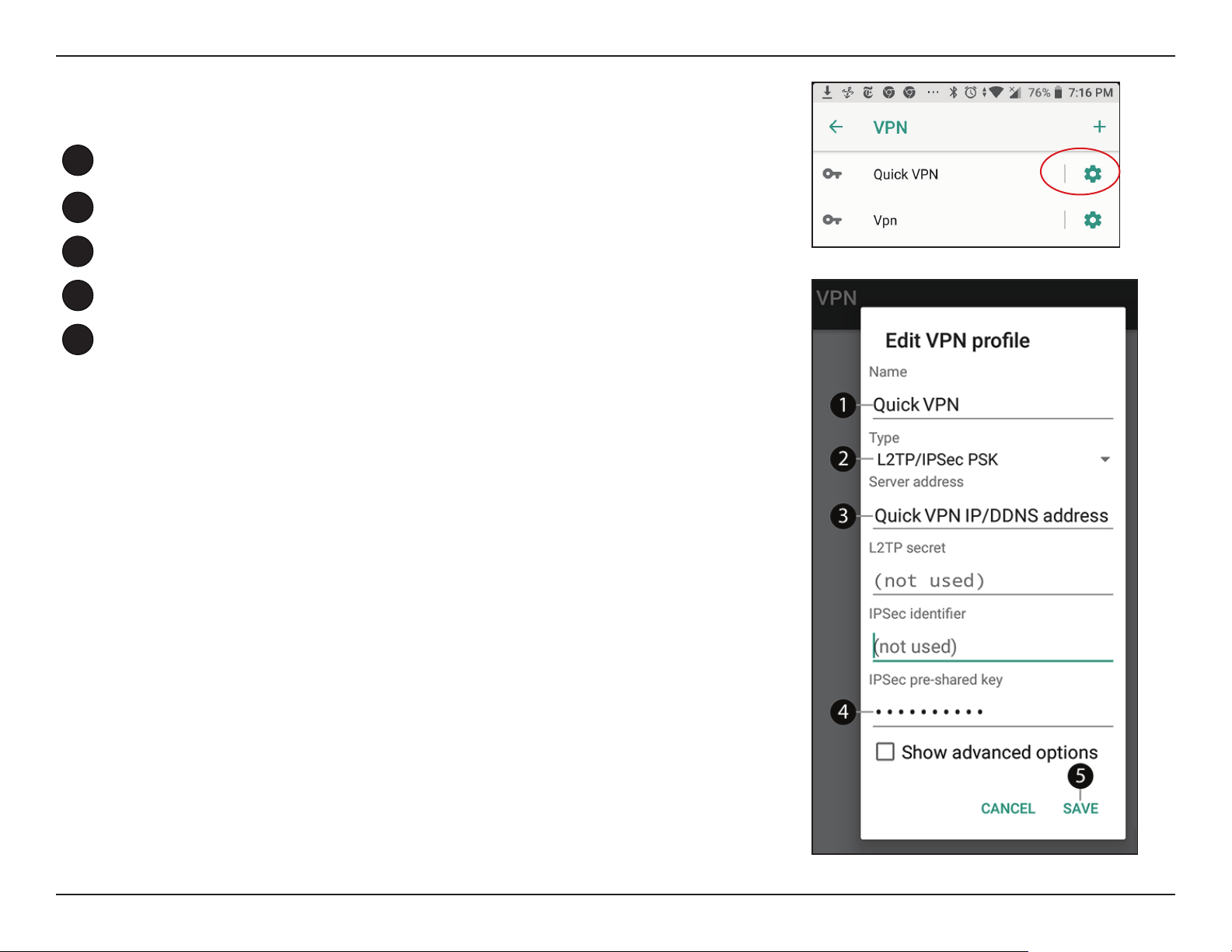This screenshot has height=952, width=1232.
Task: Select the Vpn list entry
Action: [940, 220]
